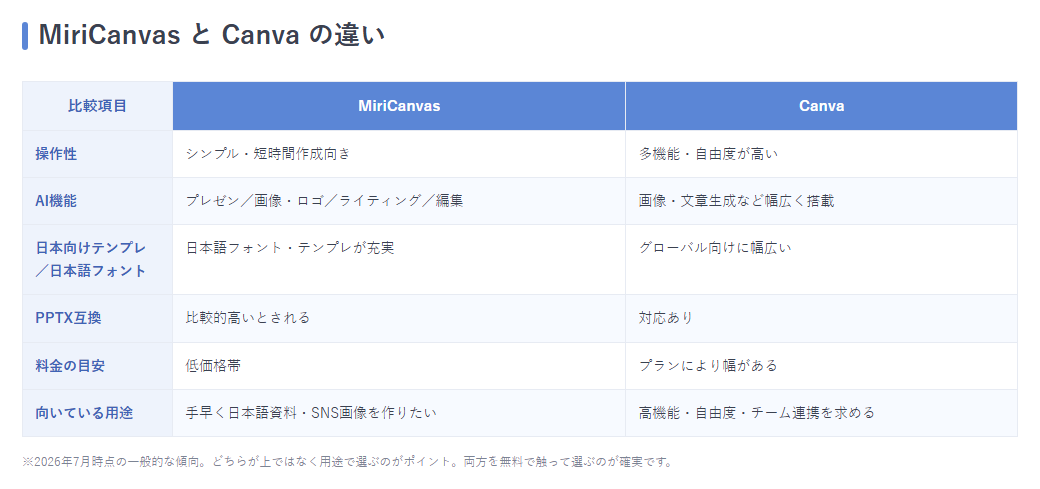Select the '操作性' row label

click(x=98, y=154)
